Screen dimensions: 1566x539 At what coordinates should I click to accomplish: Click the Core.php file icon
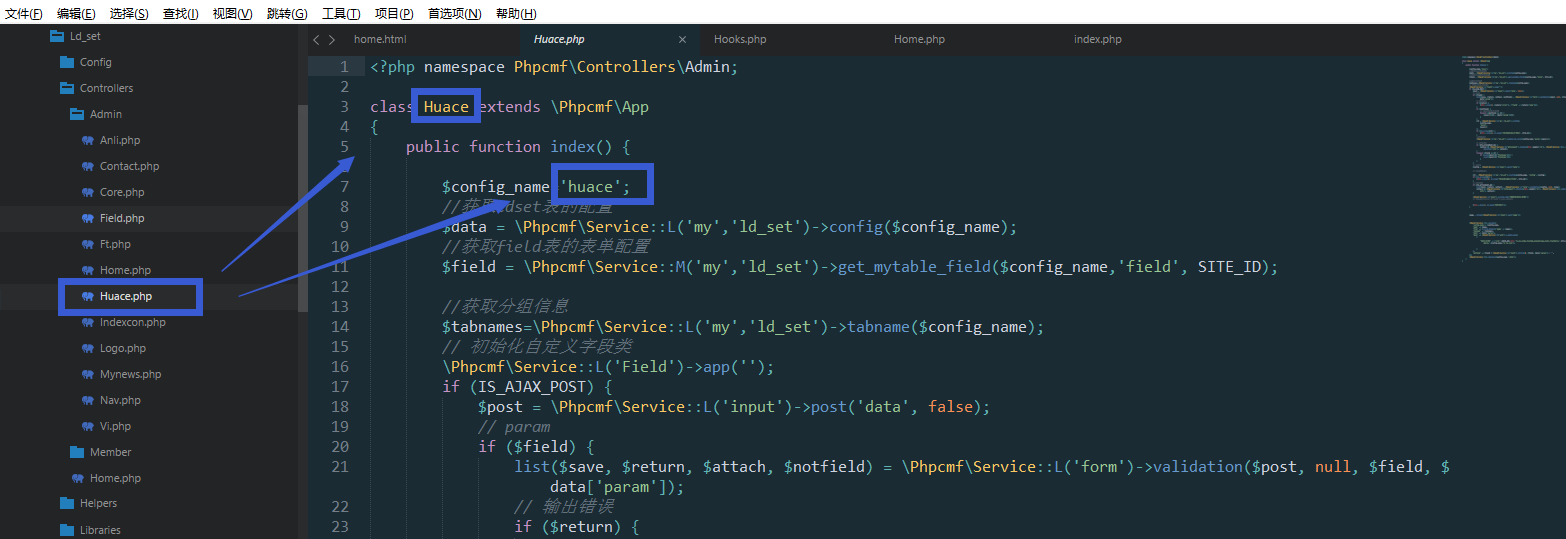tap(87, 192)
